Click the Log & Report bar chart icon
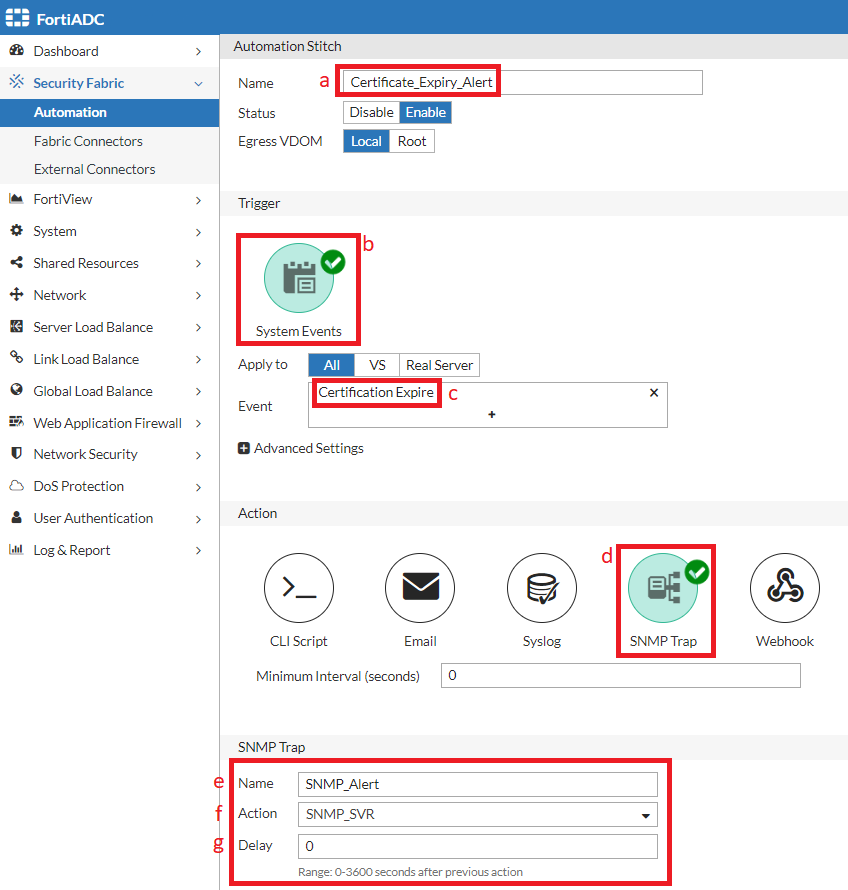Screen dimensions: 848x890 point(16,549)
